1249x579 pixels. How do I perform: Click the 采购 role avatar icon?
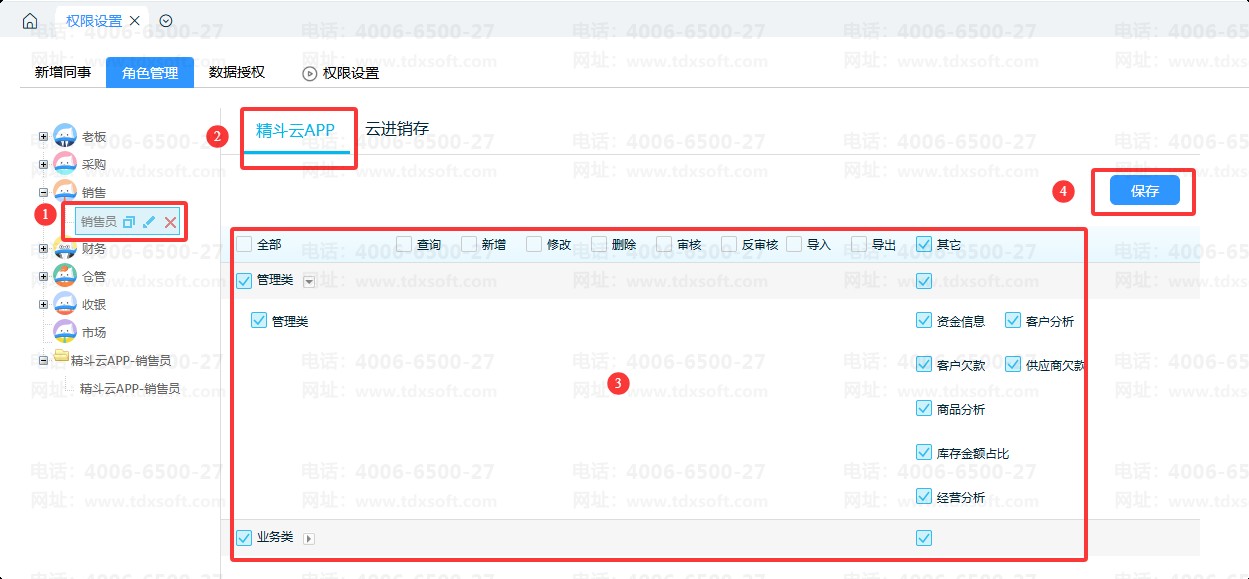click(65, 164)
